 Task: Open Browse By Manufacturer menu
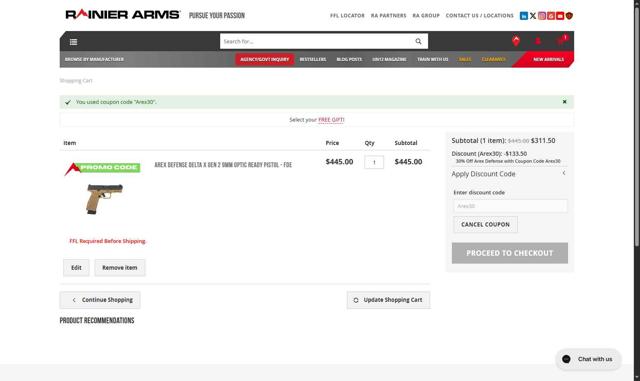[x=94, y=59]
